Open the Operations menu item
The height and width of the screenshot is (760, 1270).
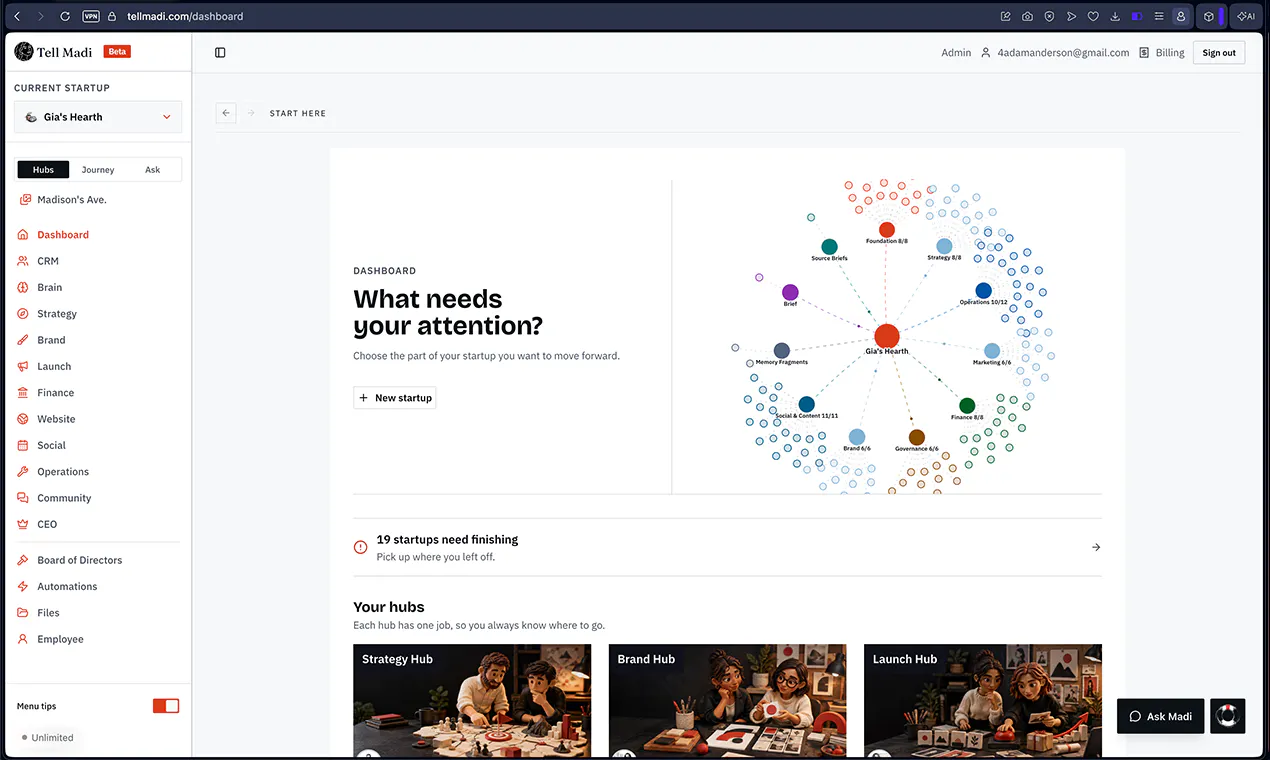[x=63, y=472]
